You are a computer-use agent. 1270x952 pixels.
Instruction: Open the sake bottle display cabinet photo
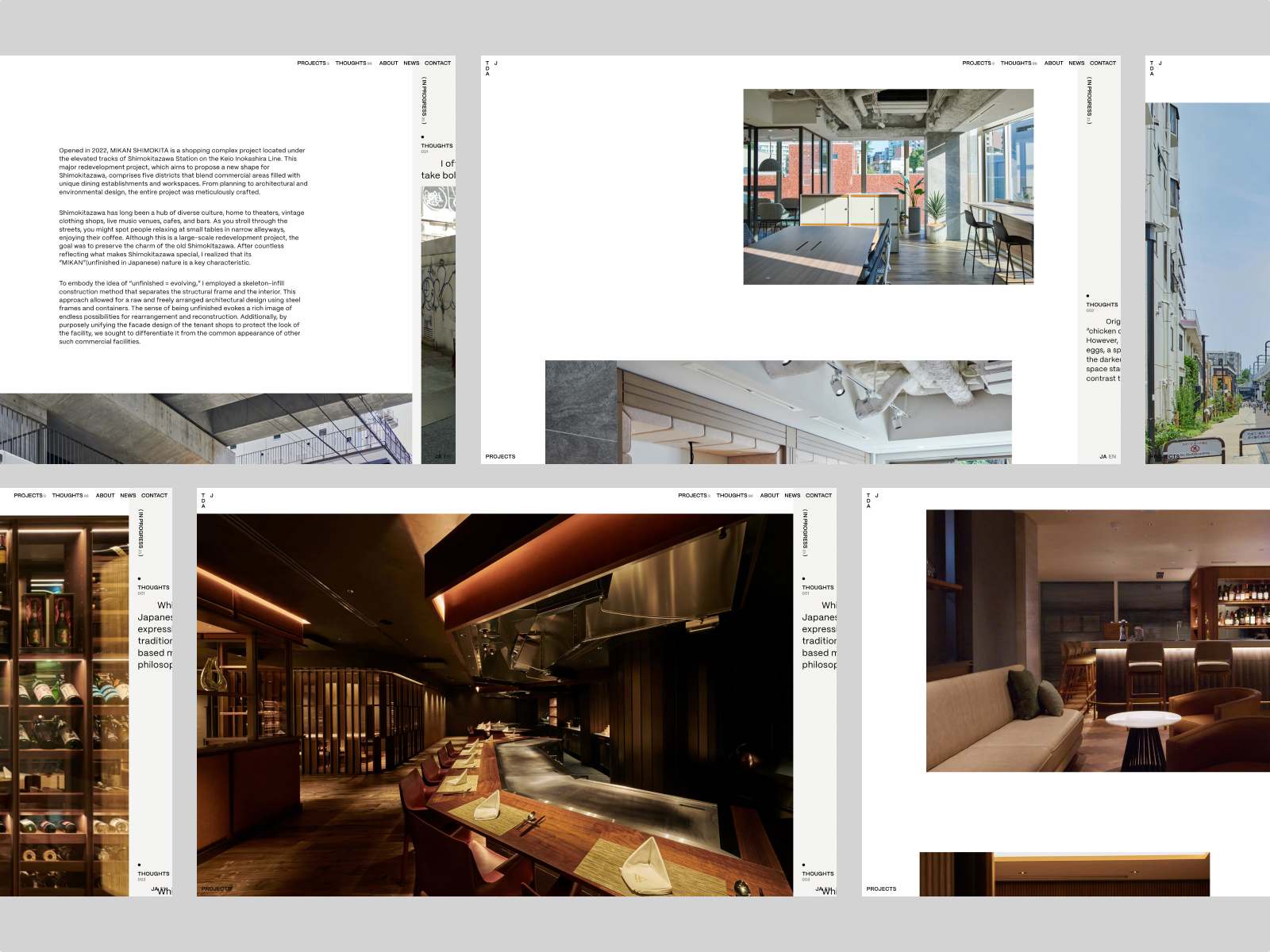[64, 705]
